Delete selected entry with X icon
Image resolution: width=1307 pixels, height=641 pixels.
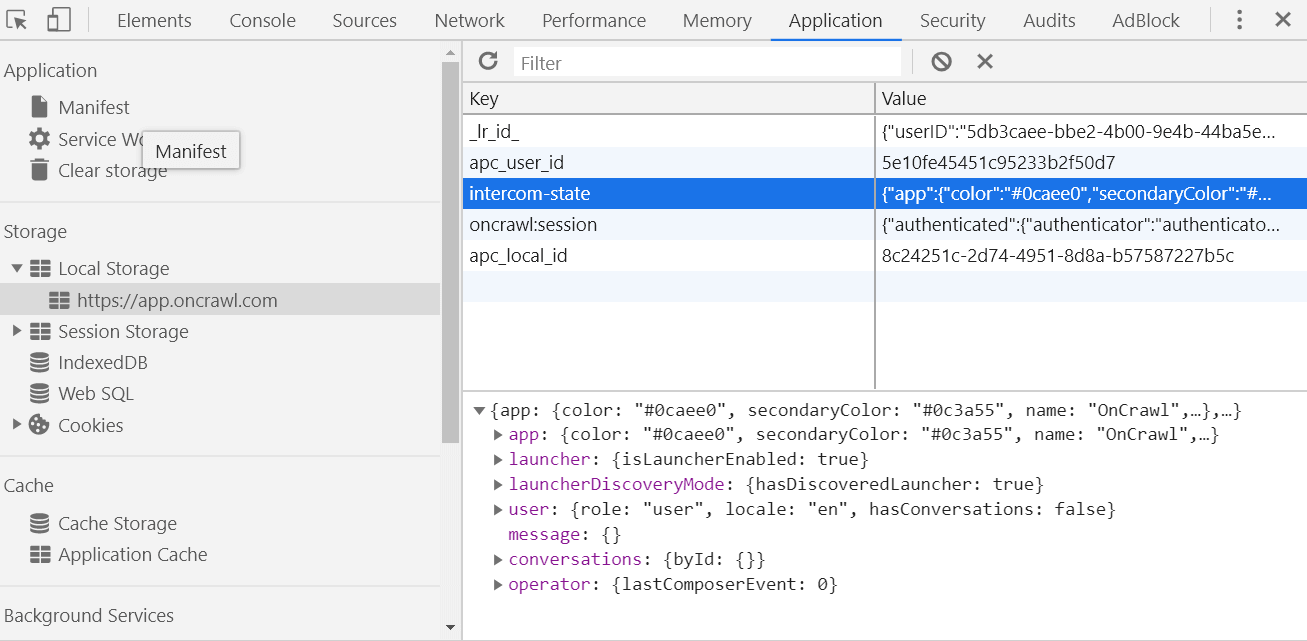coord(985,62)
